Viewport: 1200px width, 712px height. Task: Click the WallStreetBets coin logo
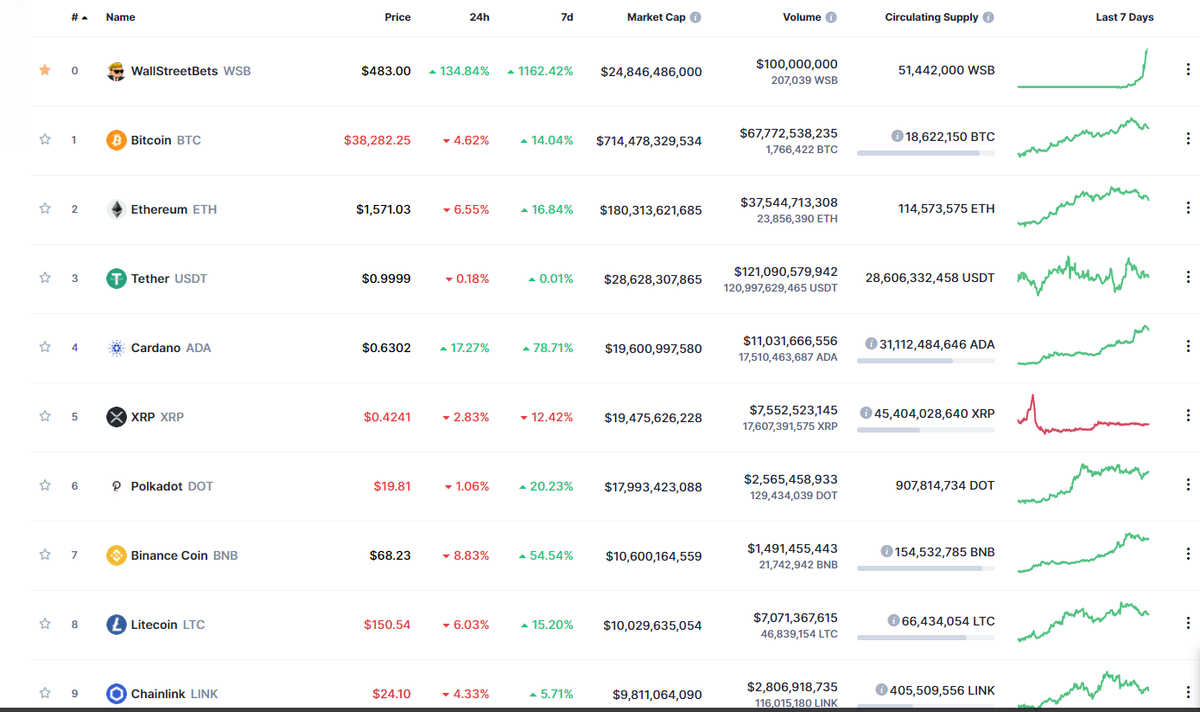point(116,71)
